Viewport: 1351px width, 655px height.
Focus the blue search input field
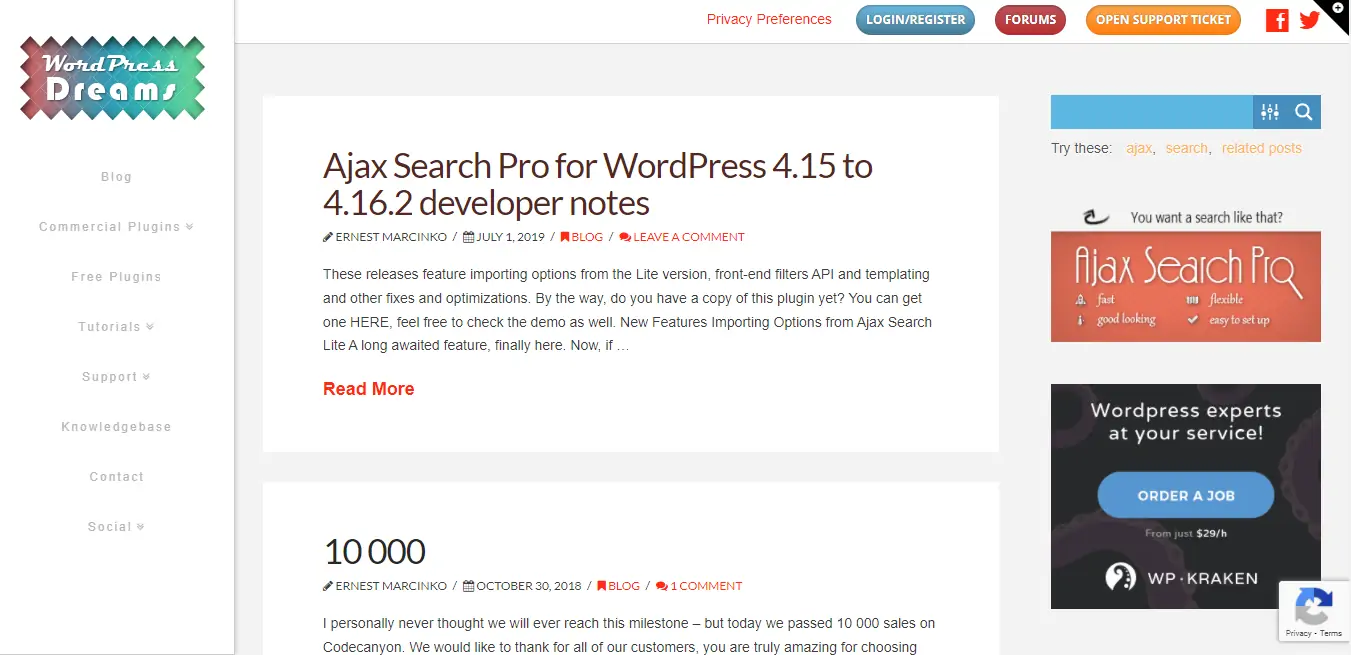click(x=1152, y=112)
